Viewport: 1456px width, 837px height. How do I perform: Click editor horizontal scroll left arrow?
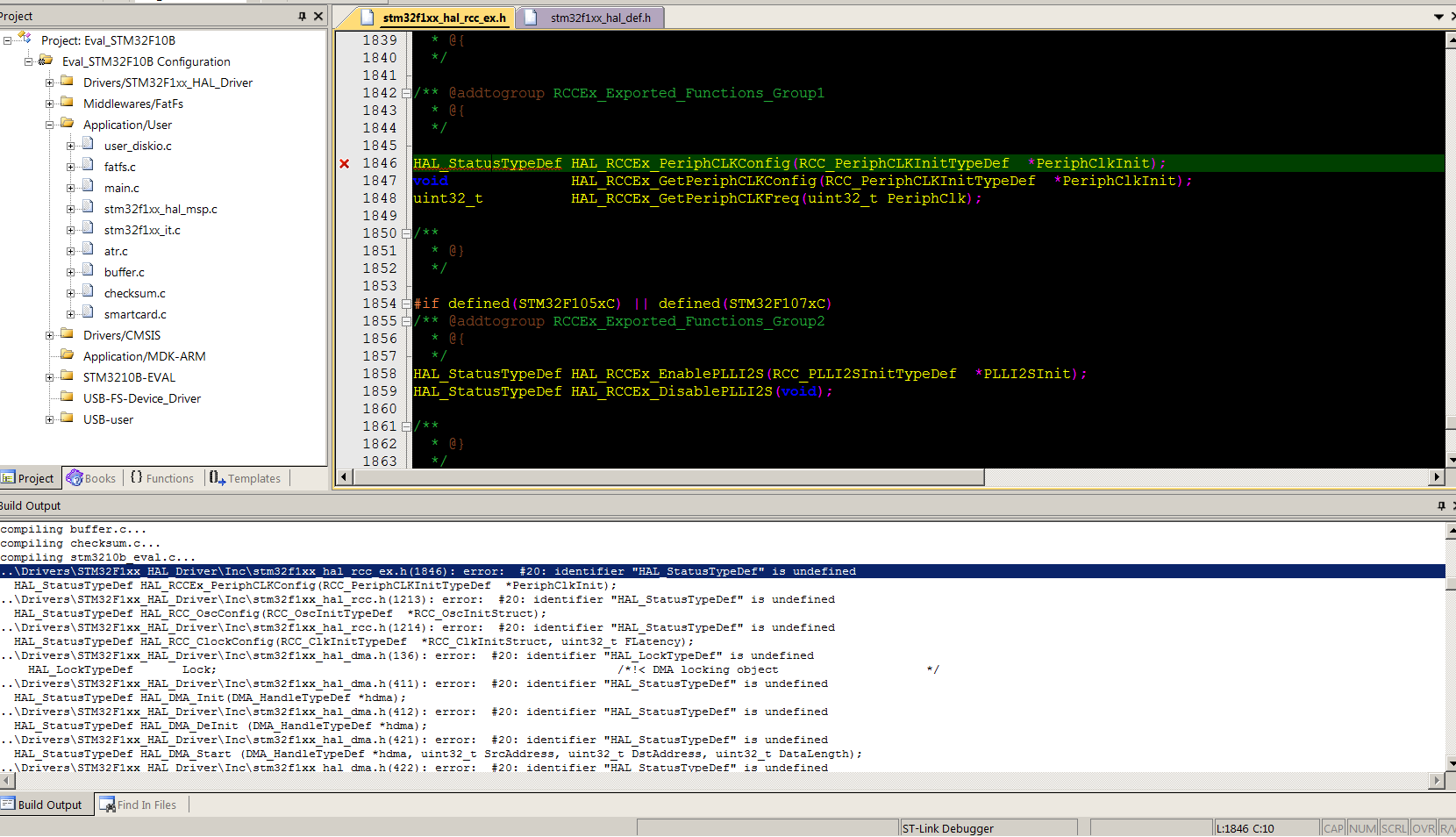pos(345,477)
